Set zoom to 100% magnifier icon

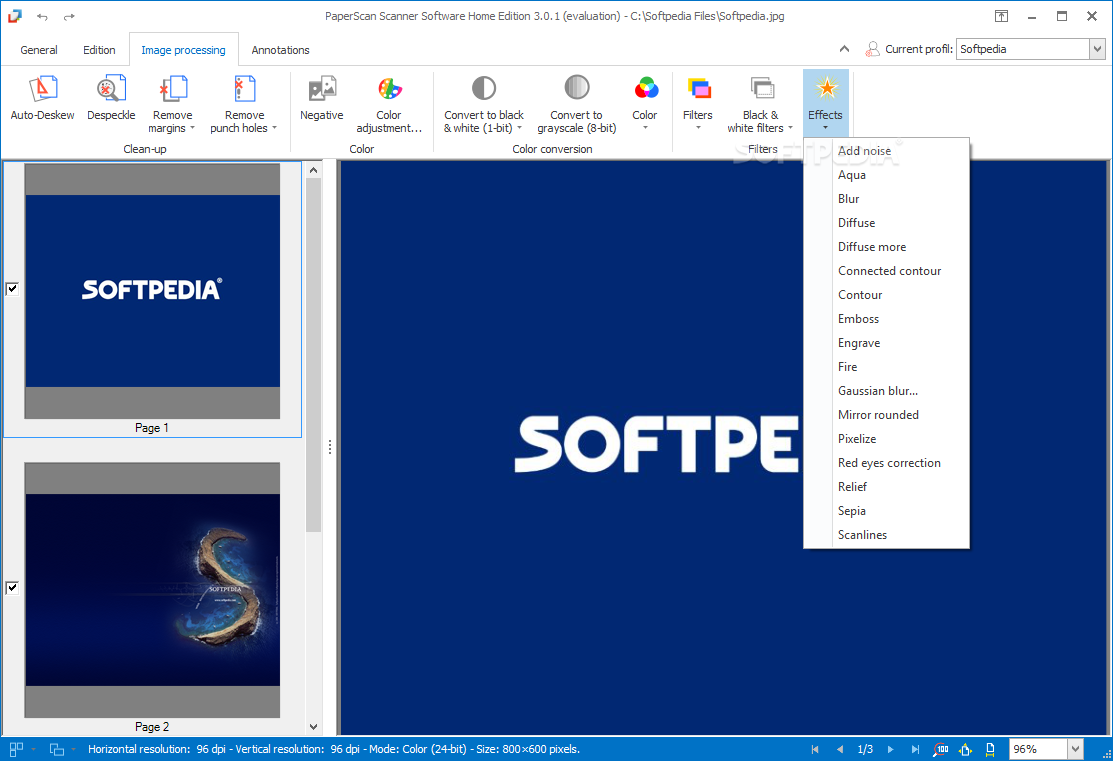[x=941, y=749]
